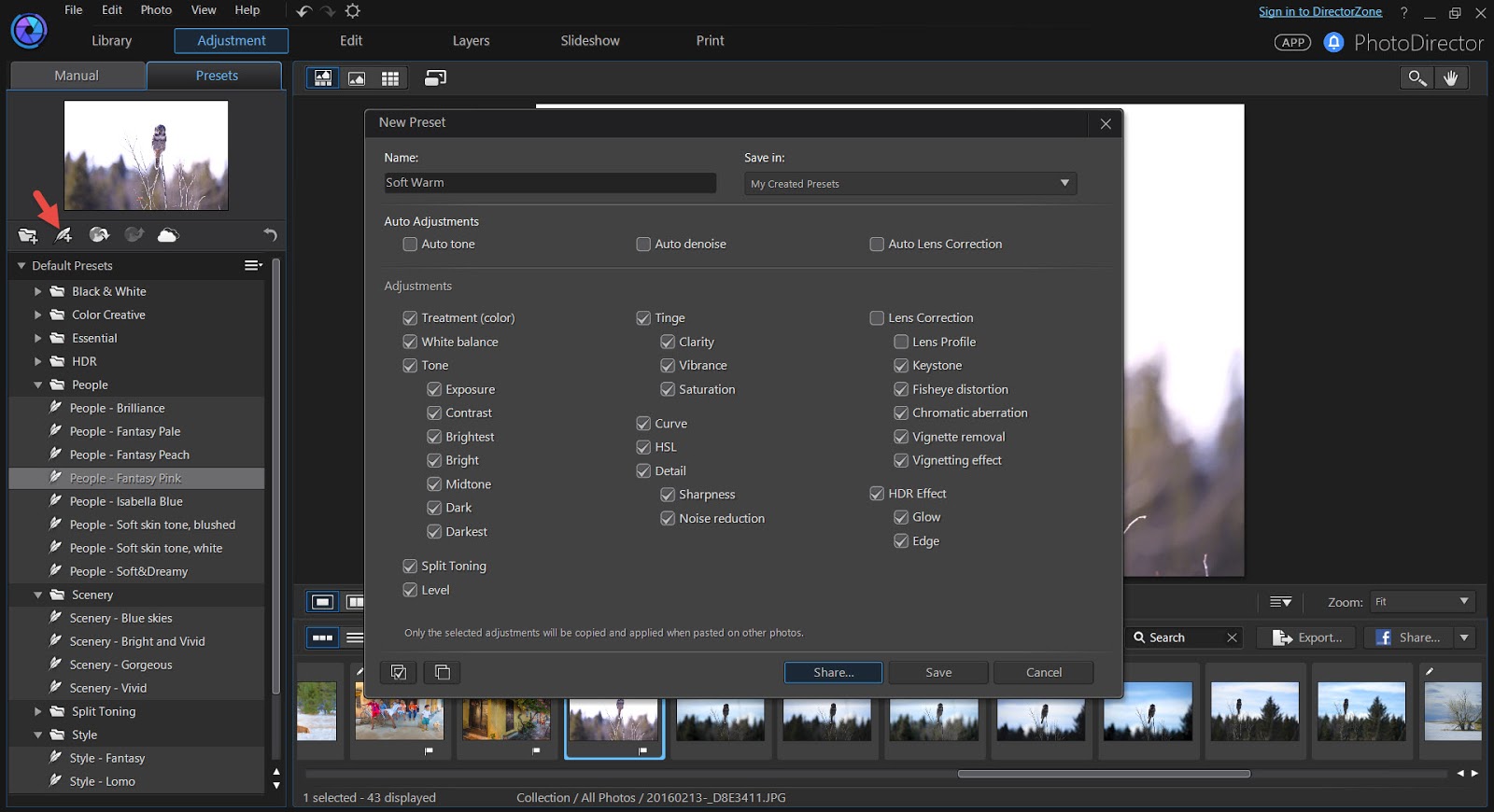
Task: Click the Share... button in dialog
Action: pyautogui.click(x=833, y=672)
